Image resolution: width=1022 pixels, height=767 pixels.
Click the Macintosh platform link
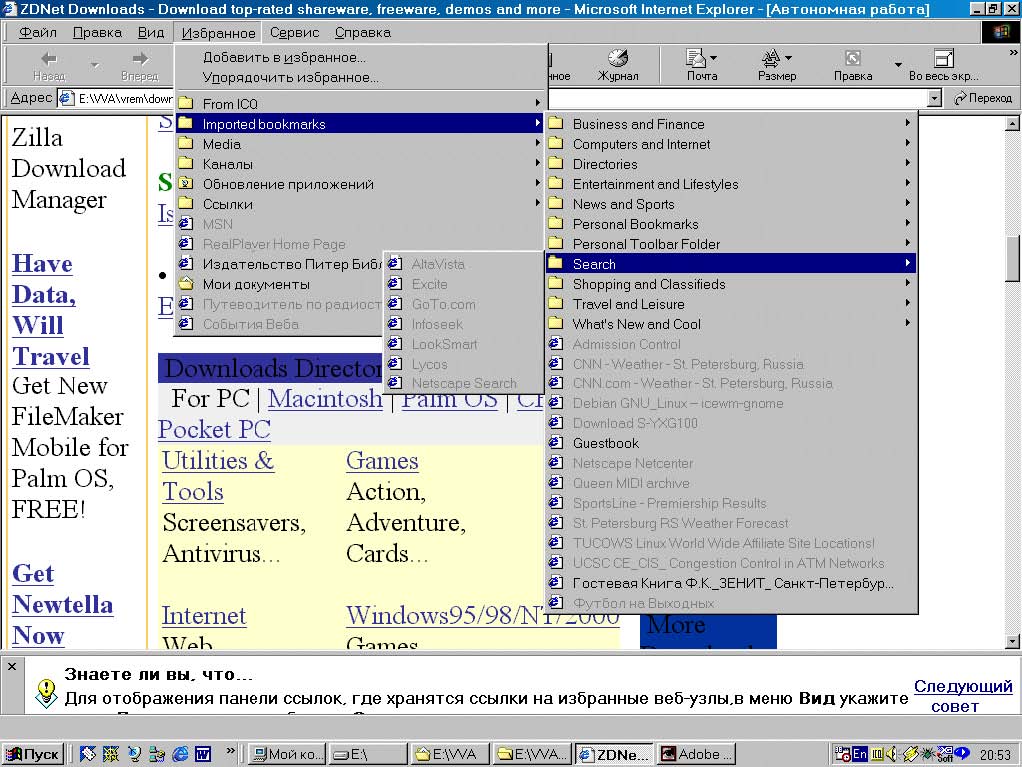point(325,398)
